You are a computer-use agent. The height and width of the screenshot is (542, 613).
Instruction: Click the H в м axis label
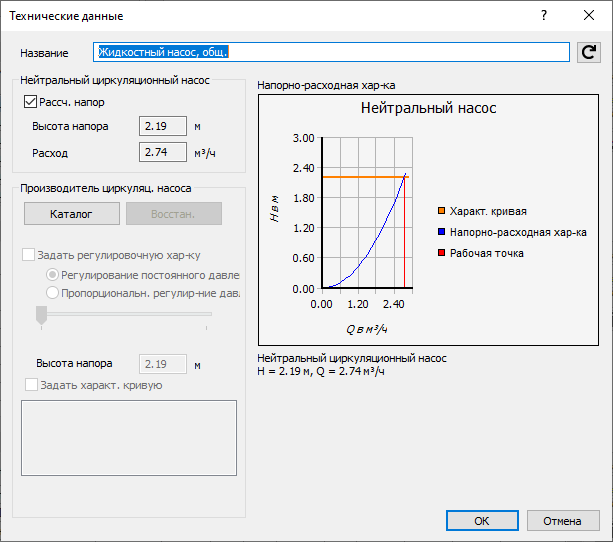(x=275, y=208)
